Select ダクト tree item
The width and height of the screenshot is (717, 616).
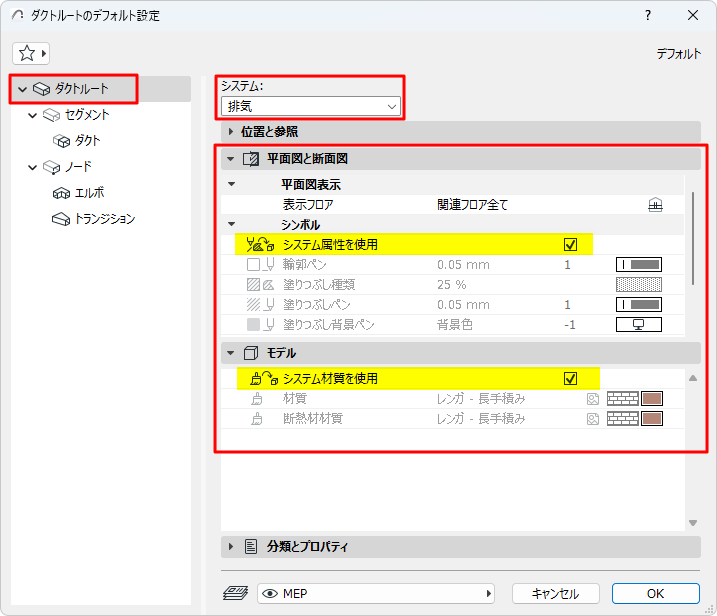[87, 140]
